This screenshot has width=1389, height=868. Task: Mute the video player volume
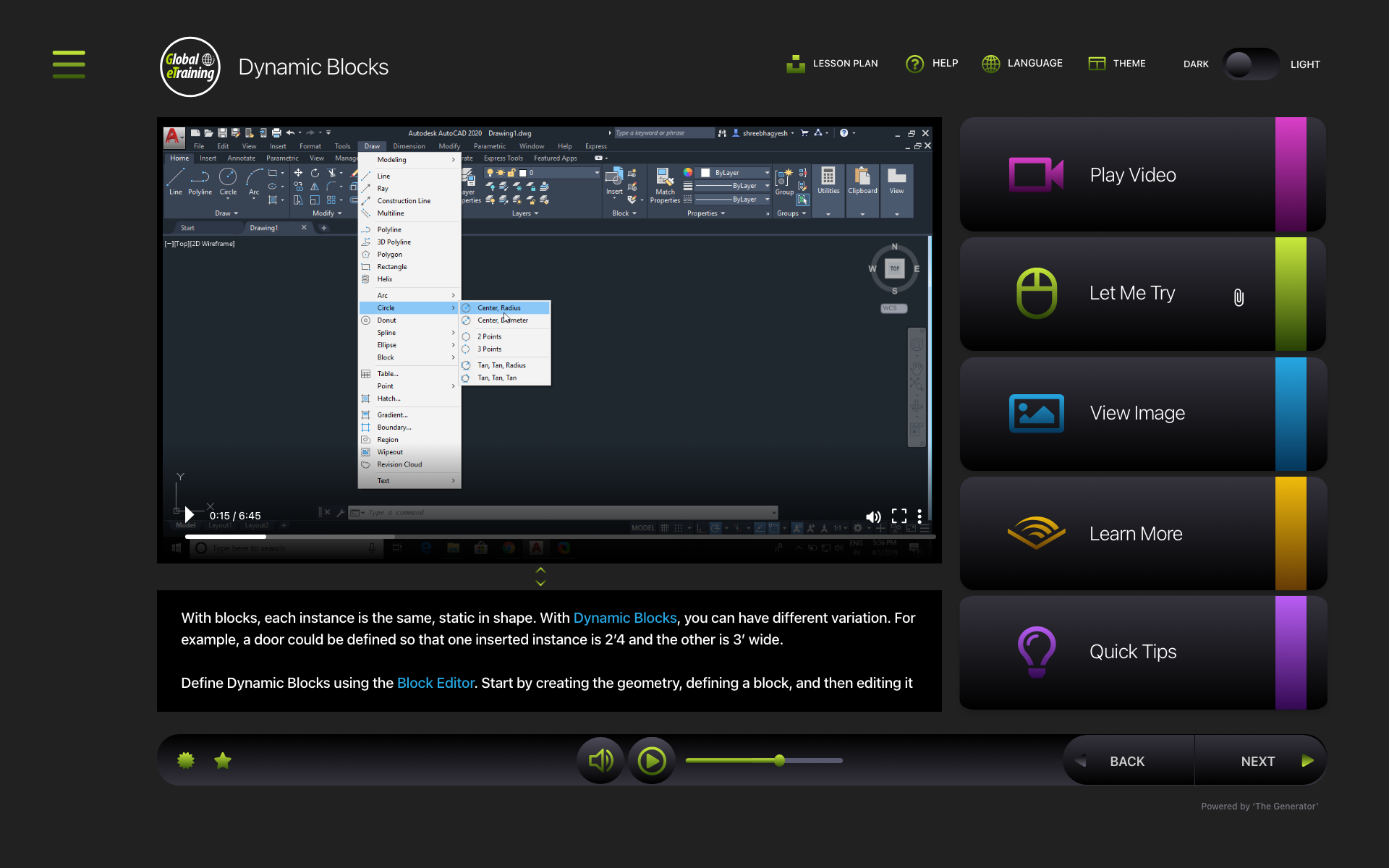[x=873, y=516]
